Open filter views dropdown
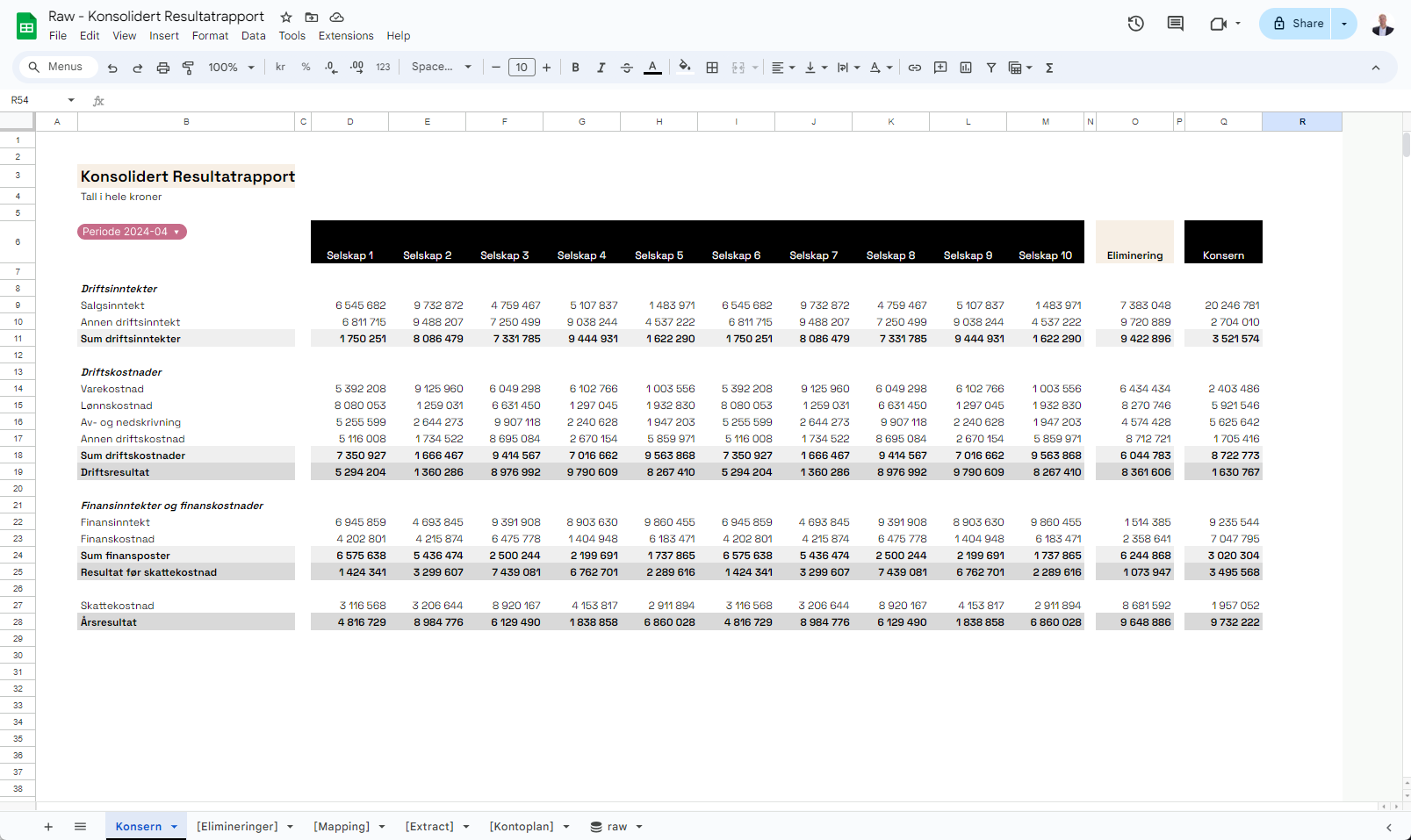This screenshot has width=1411, height=840. 1020,68
